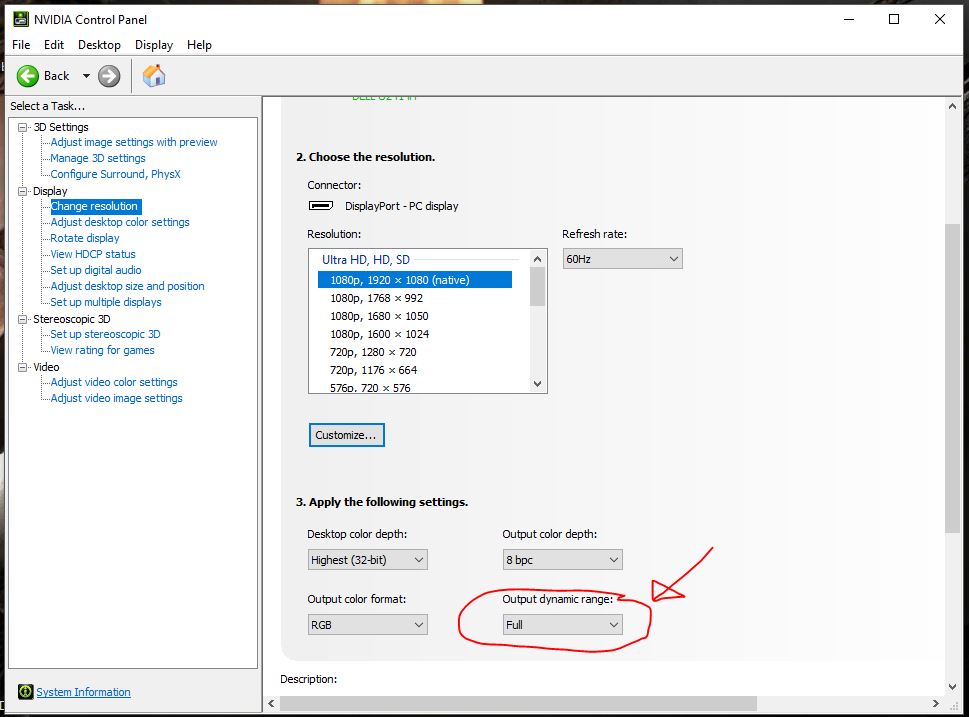Open the Desktop menu
This screenshot has height=717, width=969.
[99, 45]
